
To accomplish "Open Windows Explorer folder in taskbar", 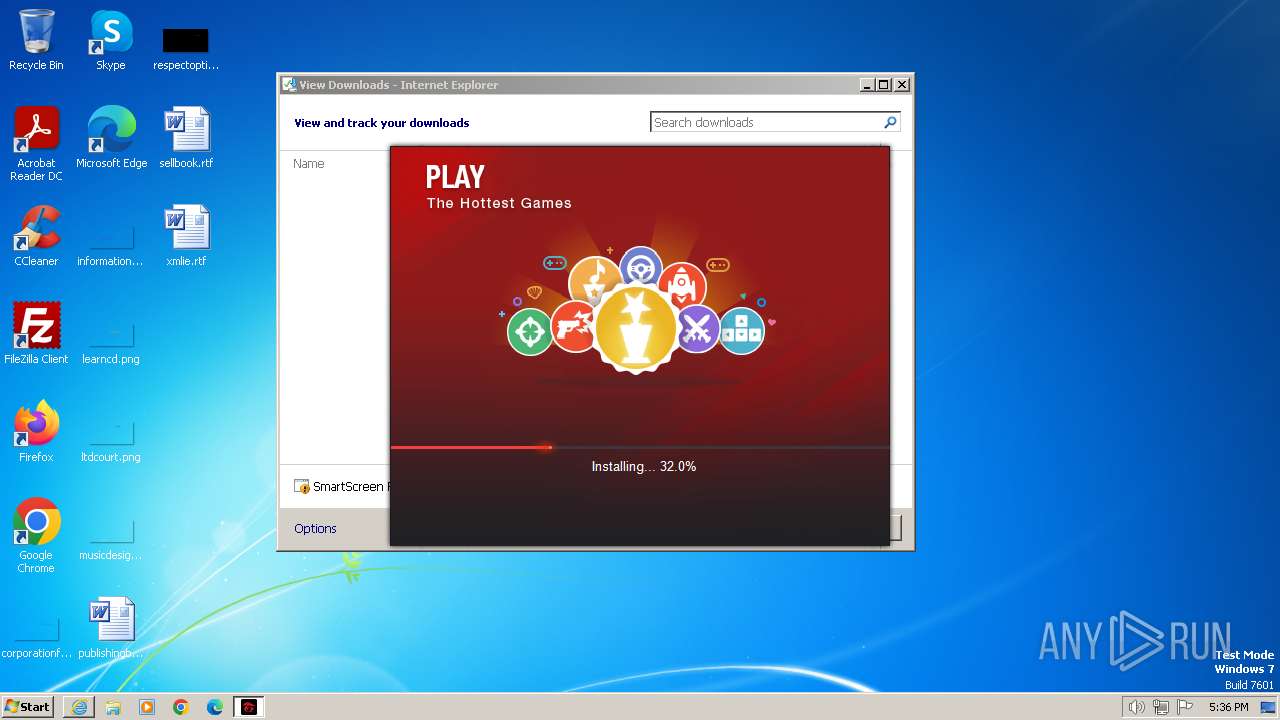I will click(x=113, y=707).
